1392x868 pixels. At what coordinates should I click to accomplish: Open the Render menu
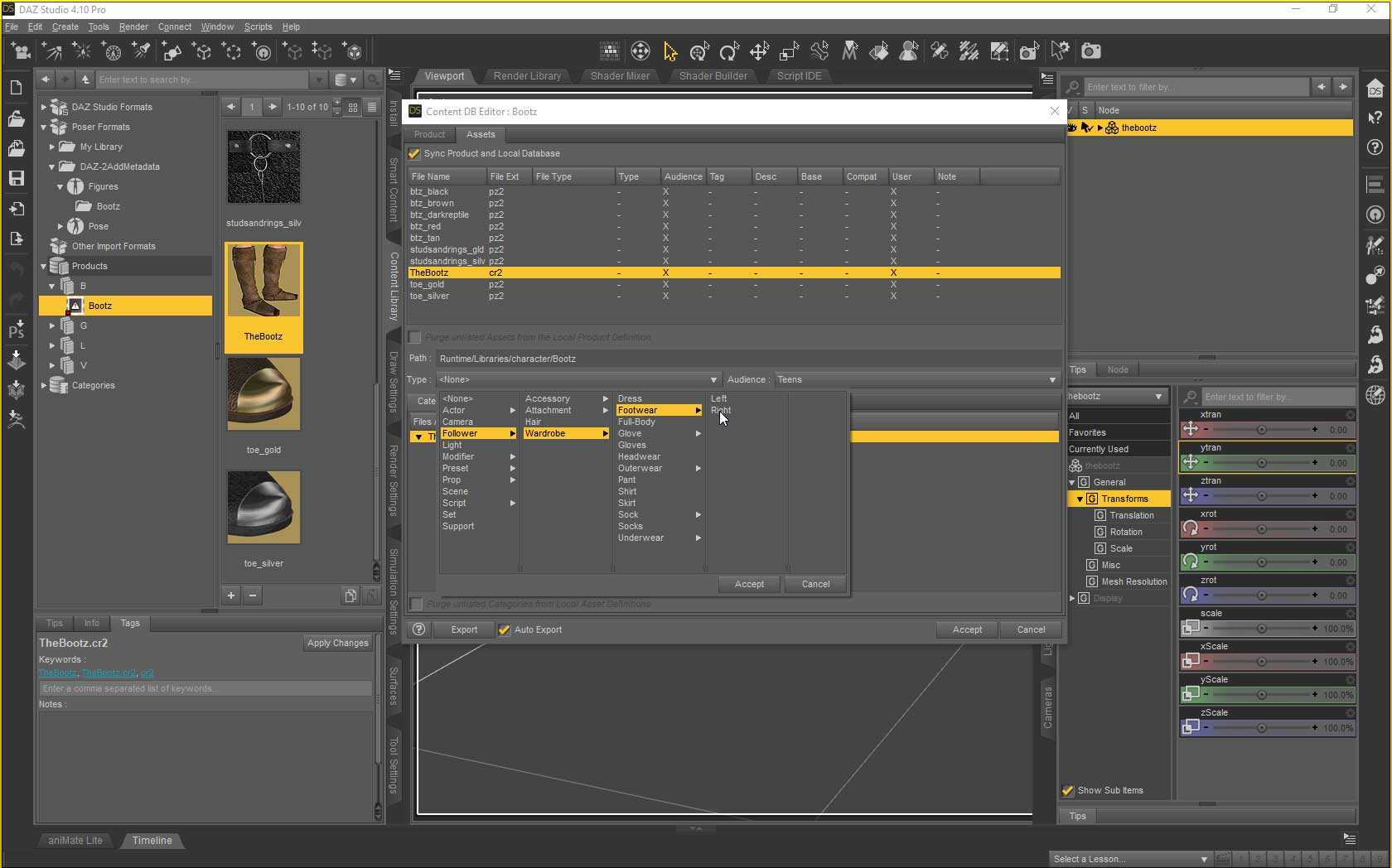(133, 27)
